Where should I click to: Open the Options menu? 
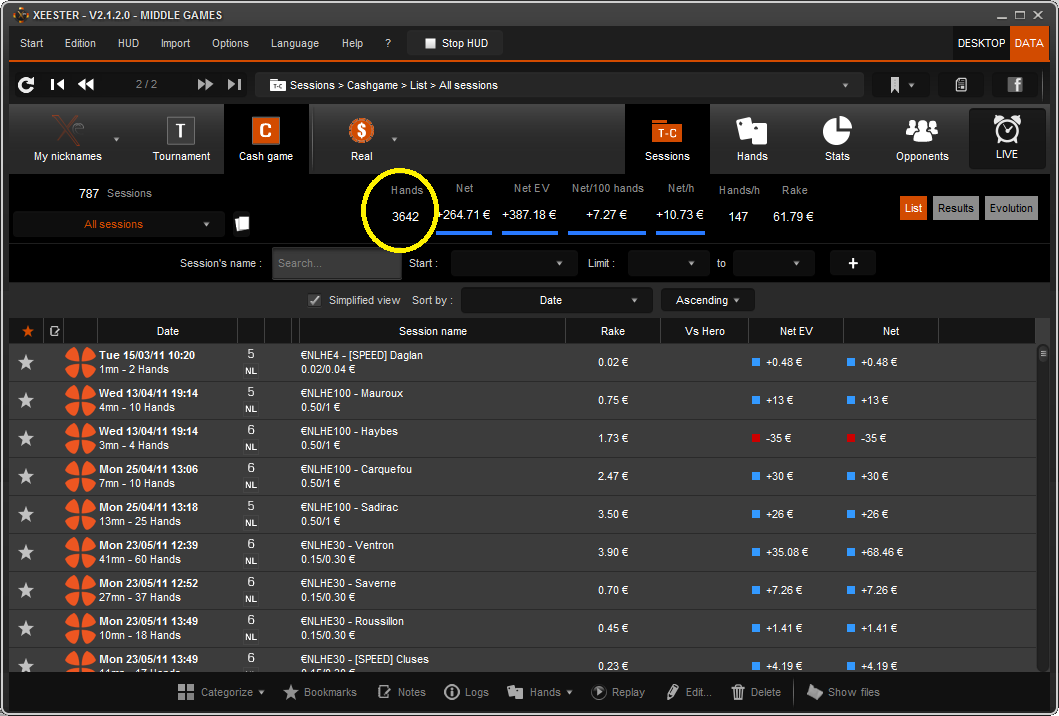(230, 43)
